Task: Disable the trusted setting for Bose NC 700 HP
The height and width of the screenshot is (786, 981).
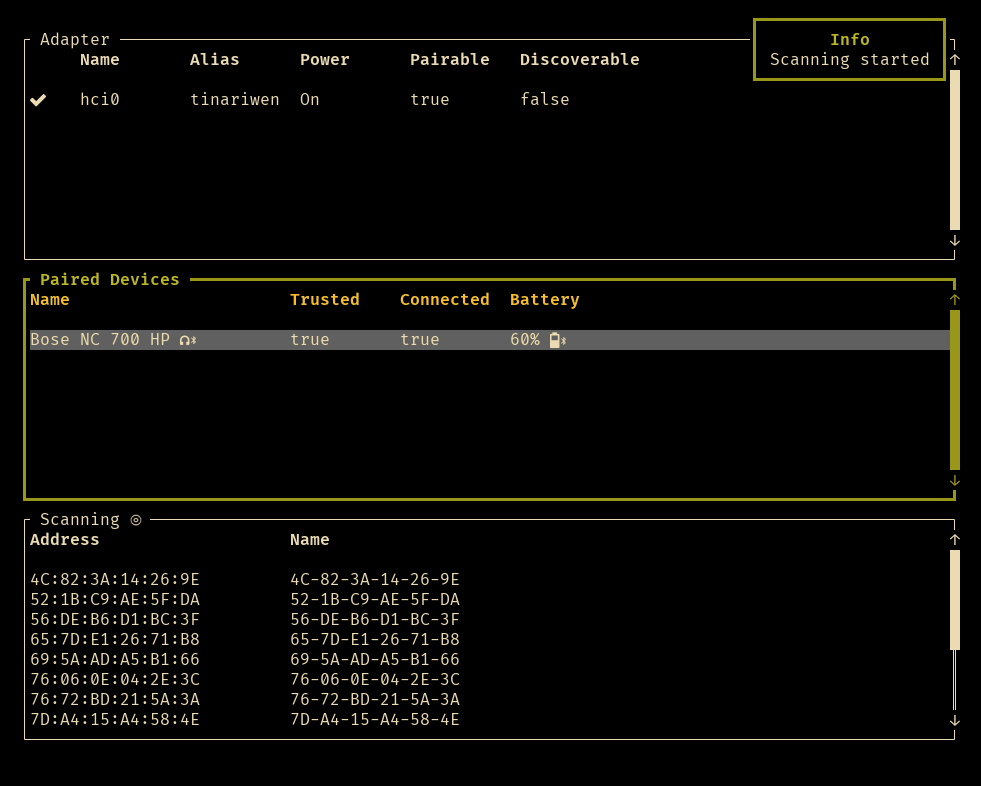Action: (310, 339)
